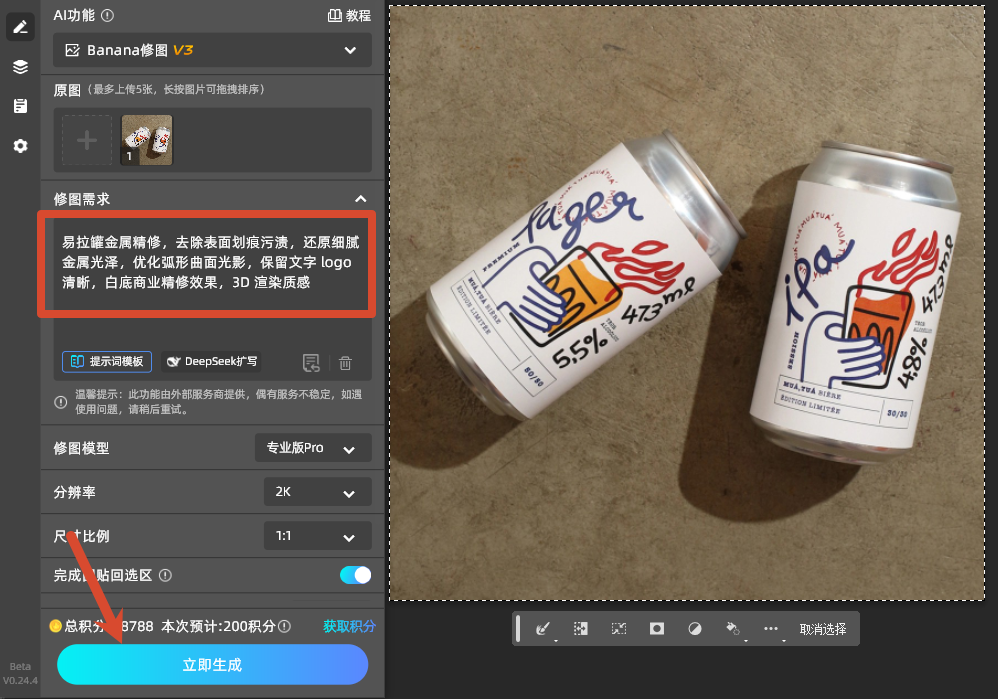998x699 pixels.
Task: Click the DeepSeek扩写 button
Action: [x=211, y=362]
